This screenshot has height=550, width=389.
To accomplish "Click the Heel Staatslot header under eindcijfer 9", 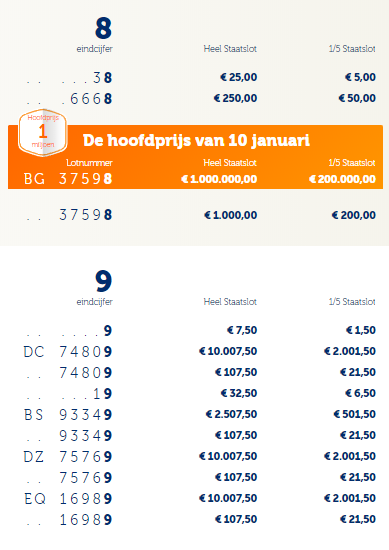I will [x=230, y=302].
